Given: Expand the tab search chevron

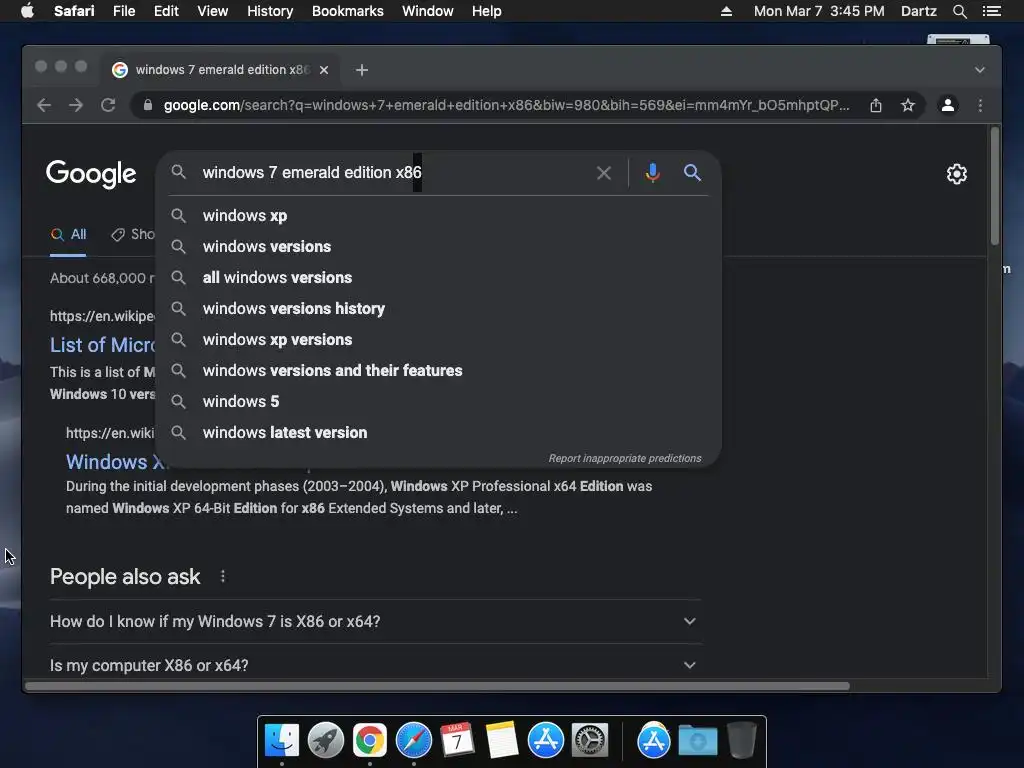Looking at the screenshot, I should pyautogui.click(x=980, y=70).
